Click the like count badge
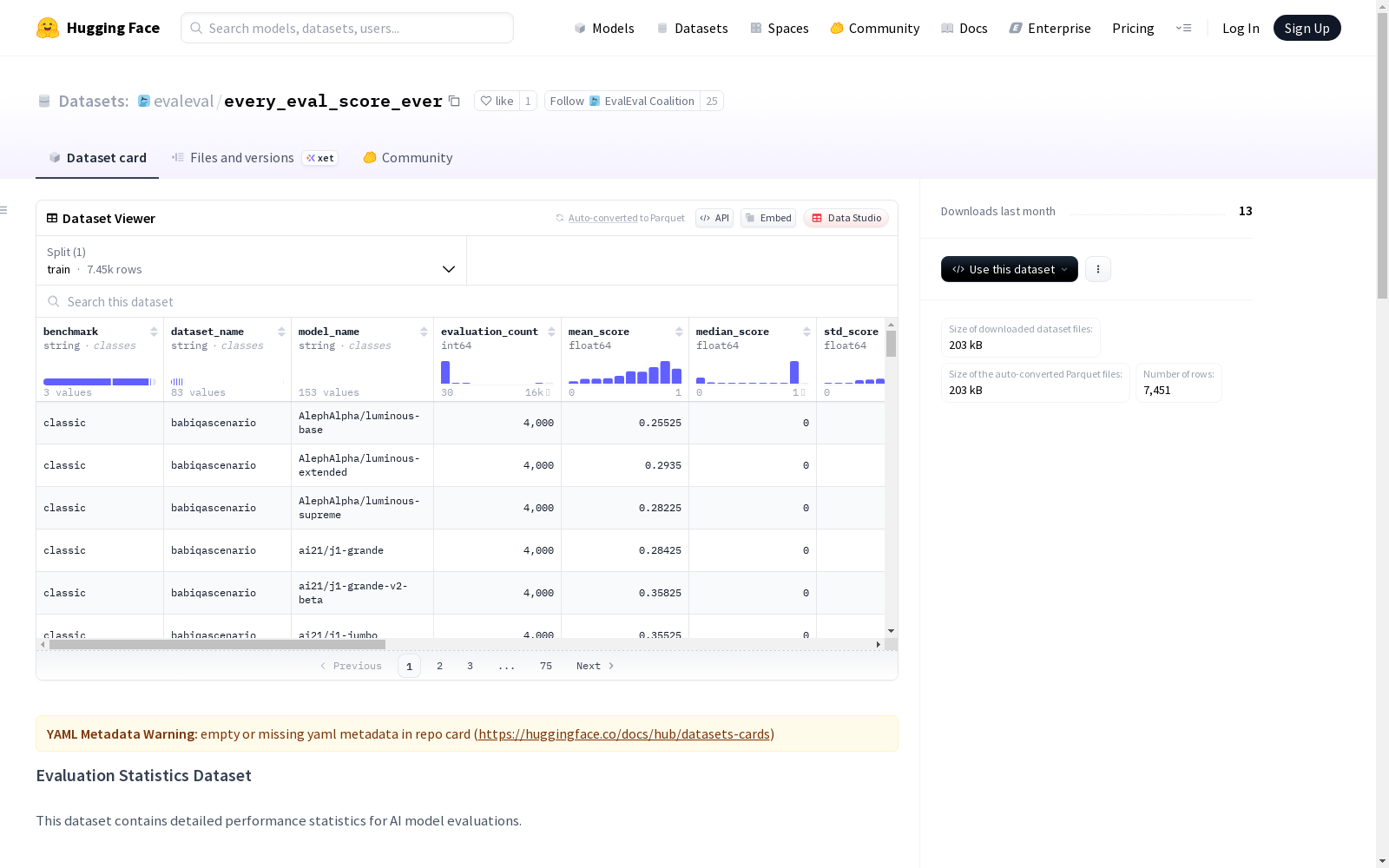 (528, 101)
